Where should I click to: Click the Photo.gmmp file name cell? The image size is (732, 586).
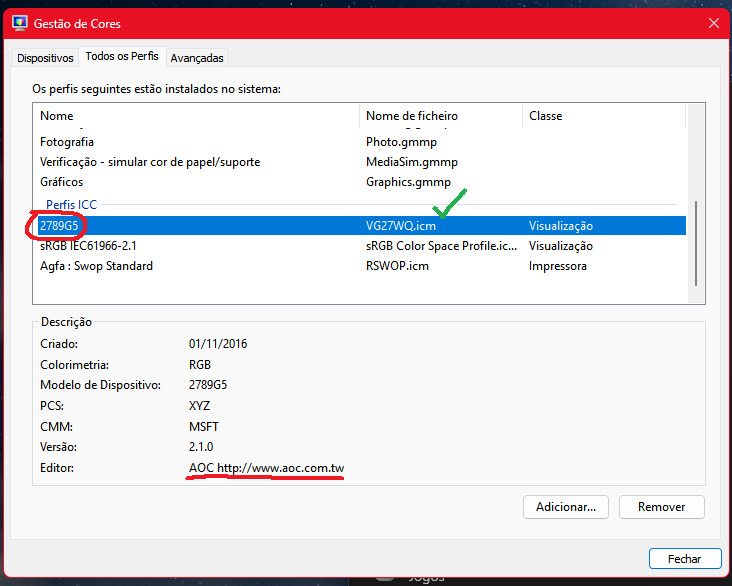[x=401, y=142]
